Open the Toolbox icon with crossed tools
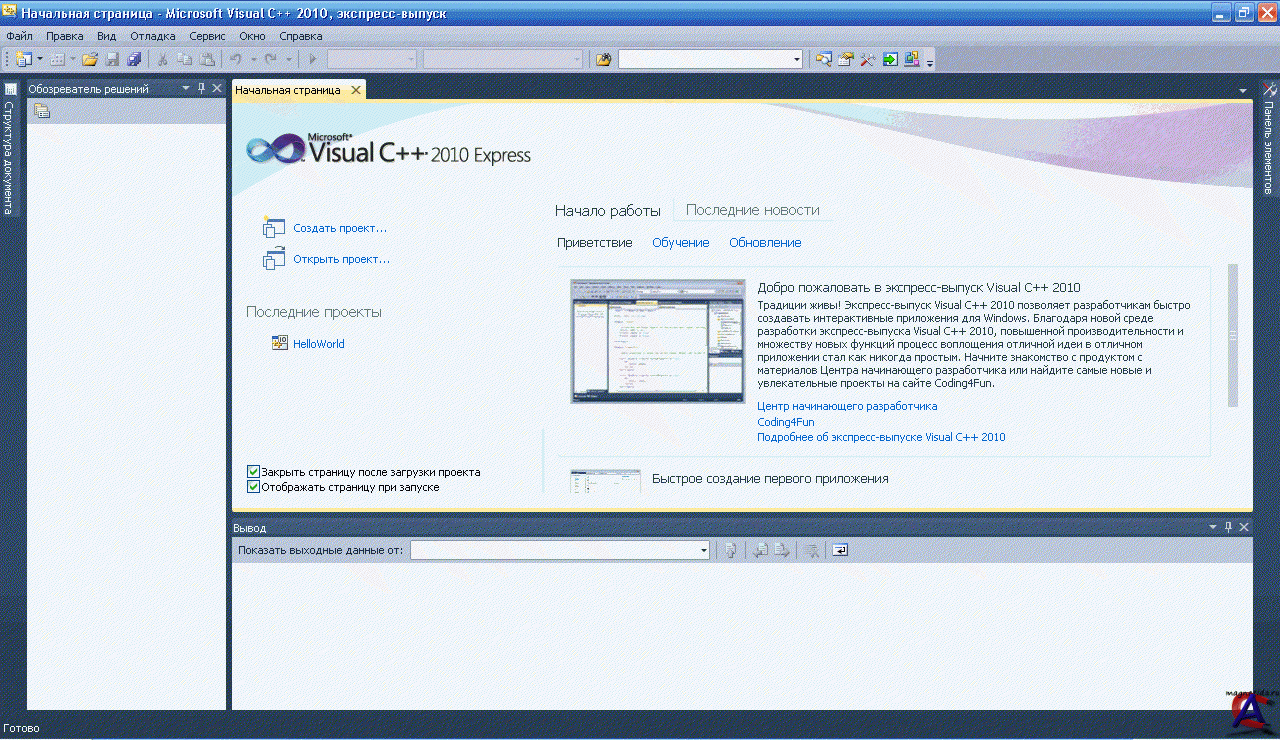1280x740 pixels. pos(867,60)
